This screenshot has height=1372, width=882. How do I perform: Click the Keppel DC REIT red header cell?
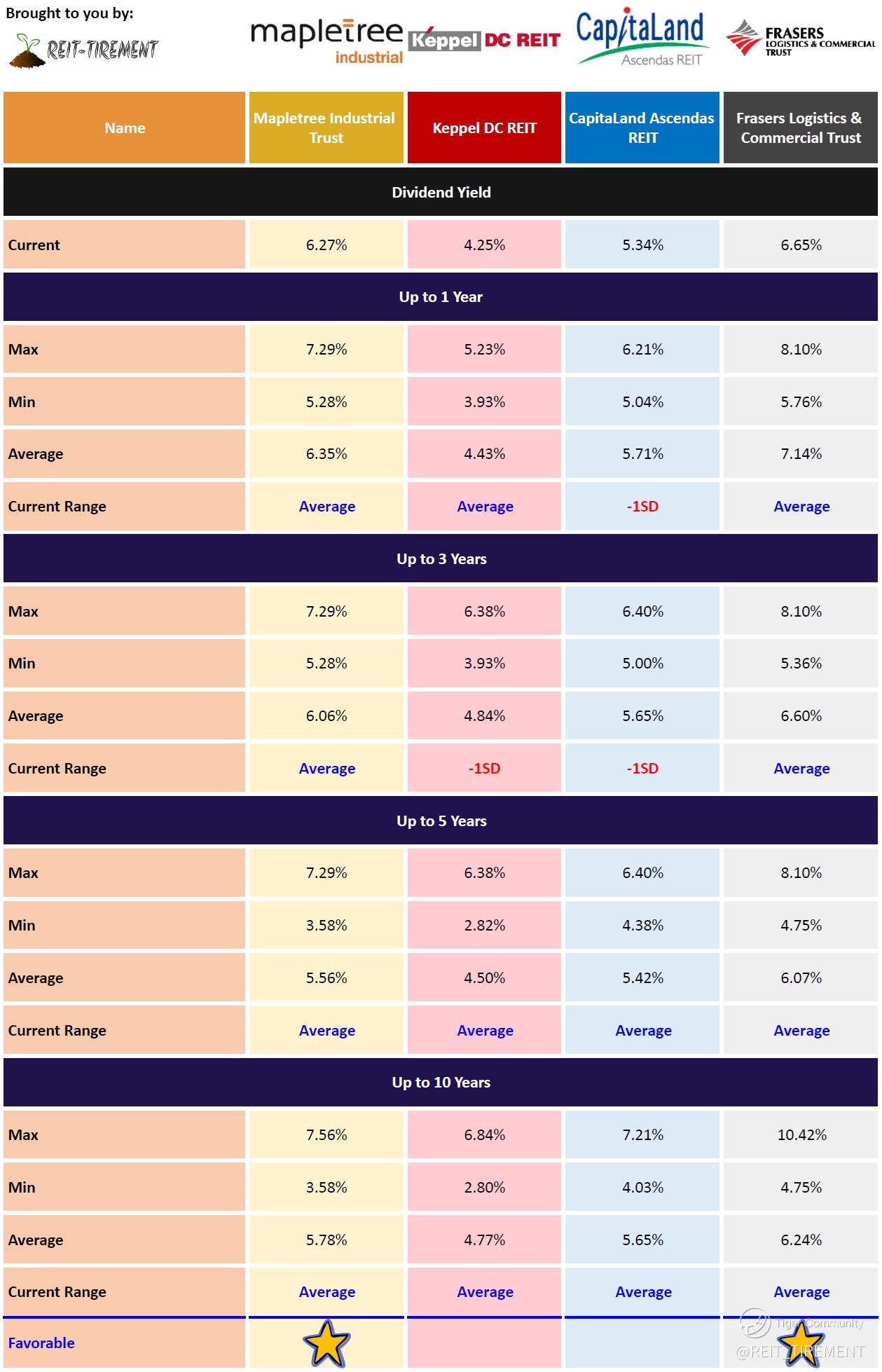click(484, 128)
